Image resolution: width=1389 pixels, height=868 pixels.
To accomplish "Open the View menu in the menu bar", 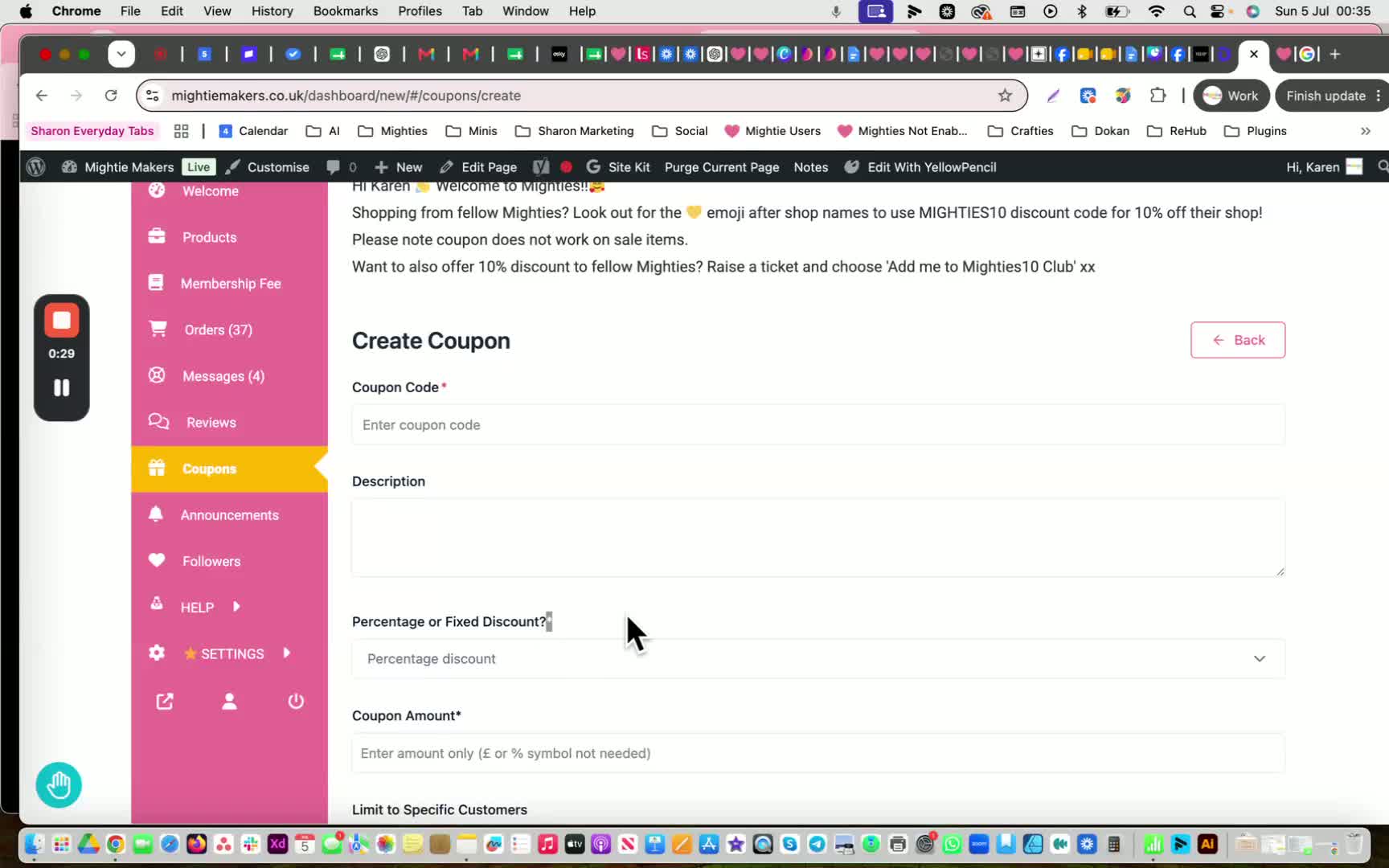I will (x=217, y=11).
